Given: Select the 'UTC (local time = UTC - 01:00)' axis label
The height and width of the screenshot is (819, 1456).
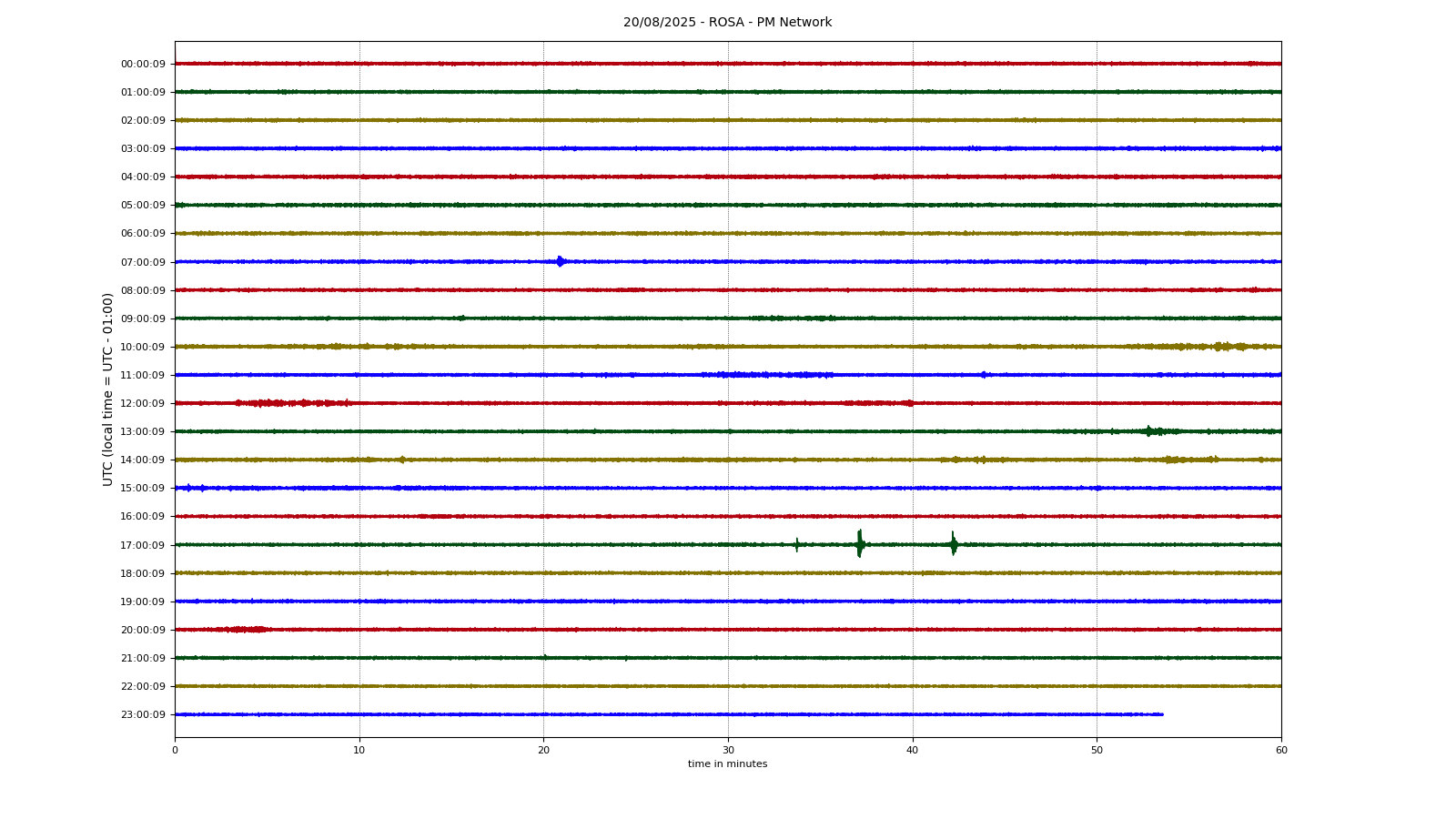Looking at the screenshot, I should [x=108, y=389].
